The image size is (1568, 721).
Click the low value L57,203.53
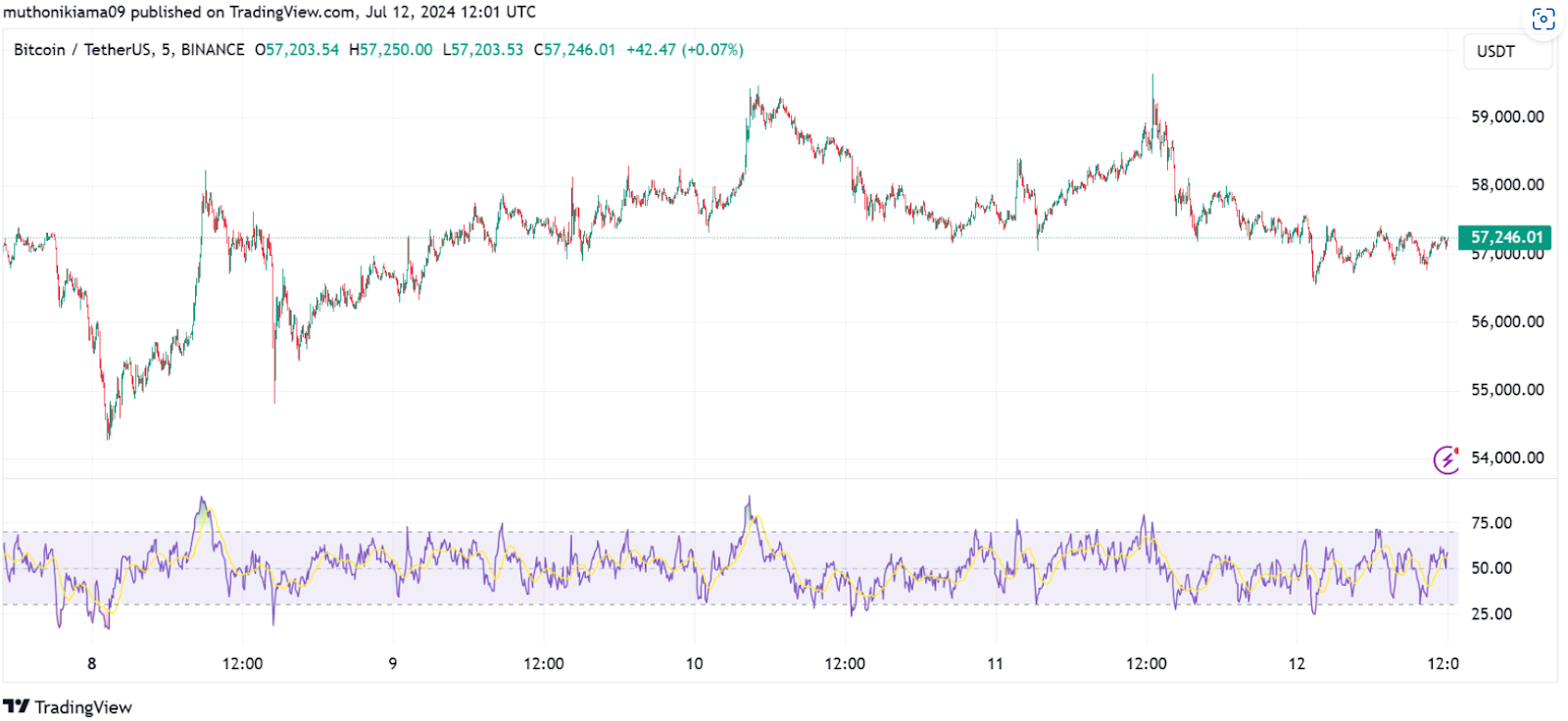tap(483, 49)
